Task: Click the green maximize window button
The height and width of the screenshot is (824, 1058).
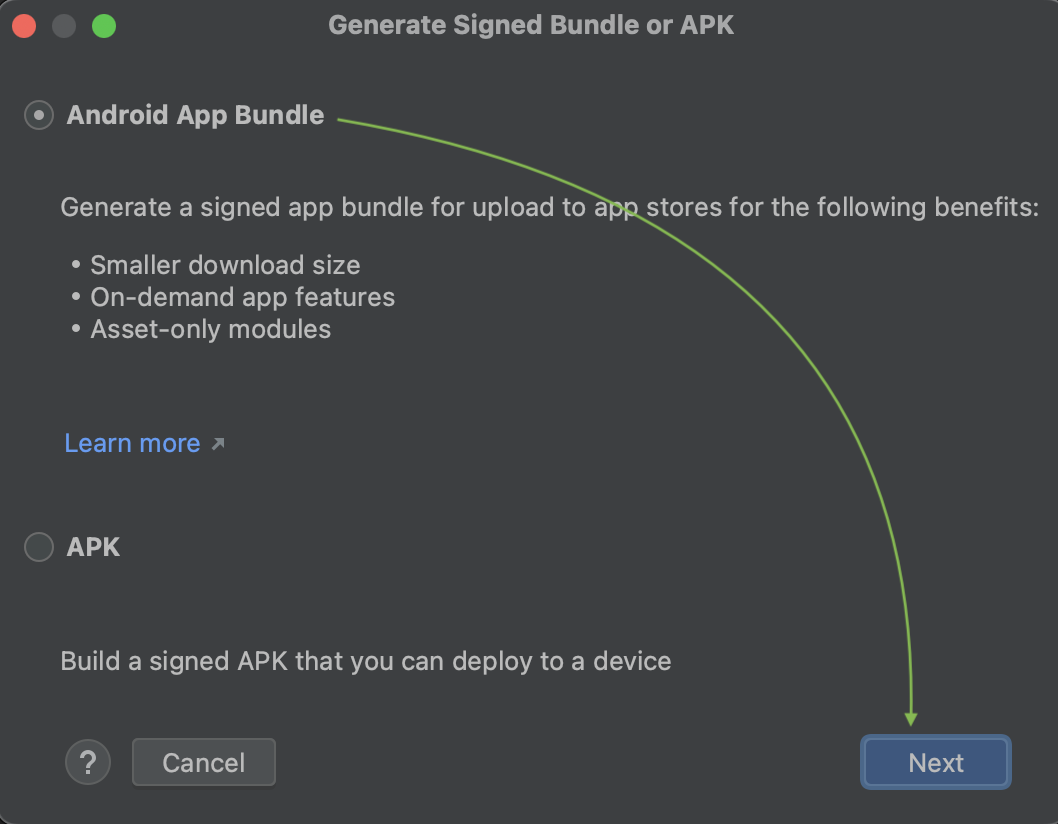Action: (104, 26)
